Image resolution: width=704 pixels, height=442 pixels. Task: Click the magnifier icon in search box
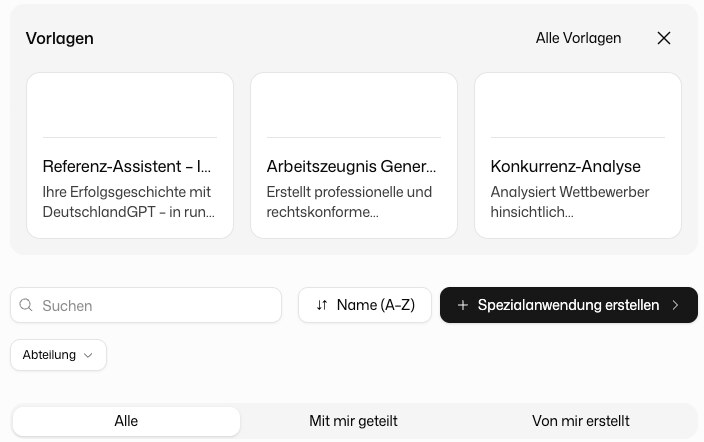coord(26,305)
